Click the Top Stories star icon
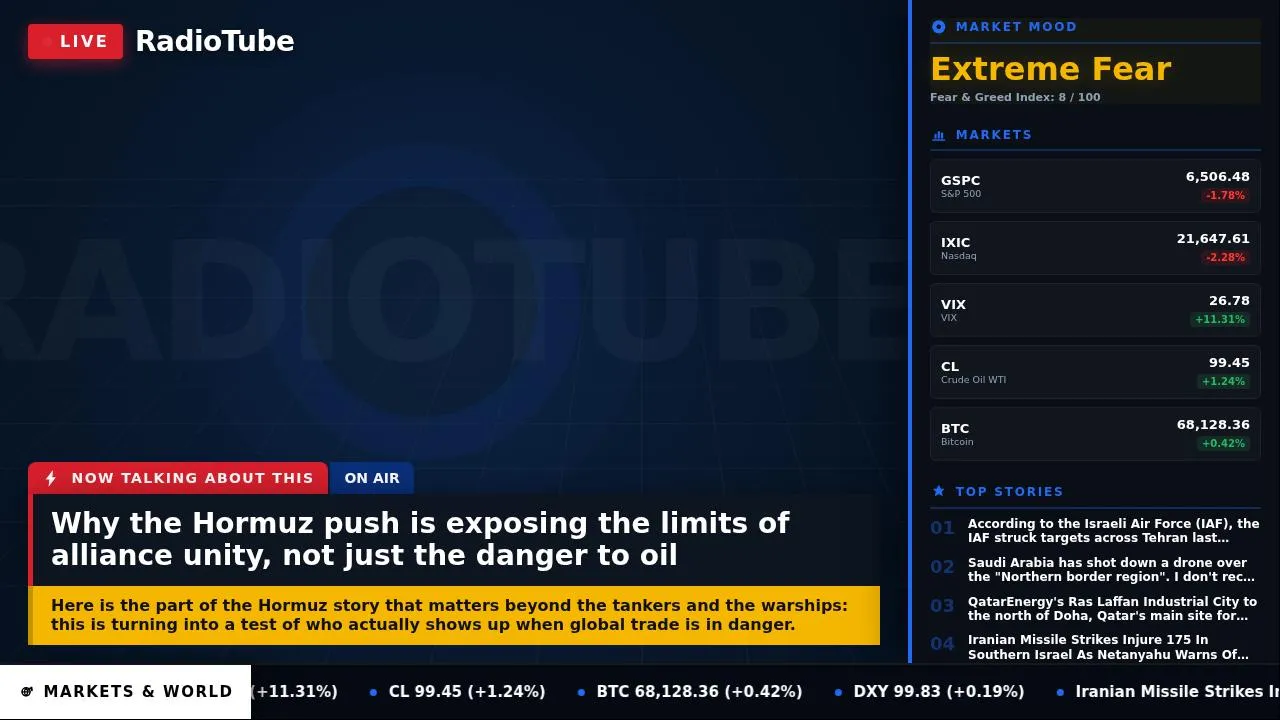Screen dimensions: 1280x720 click(x=938, y=491)
